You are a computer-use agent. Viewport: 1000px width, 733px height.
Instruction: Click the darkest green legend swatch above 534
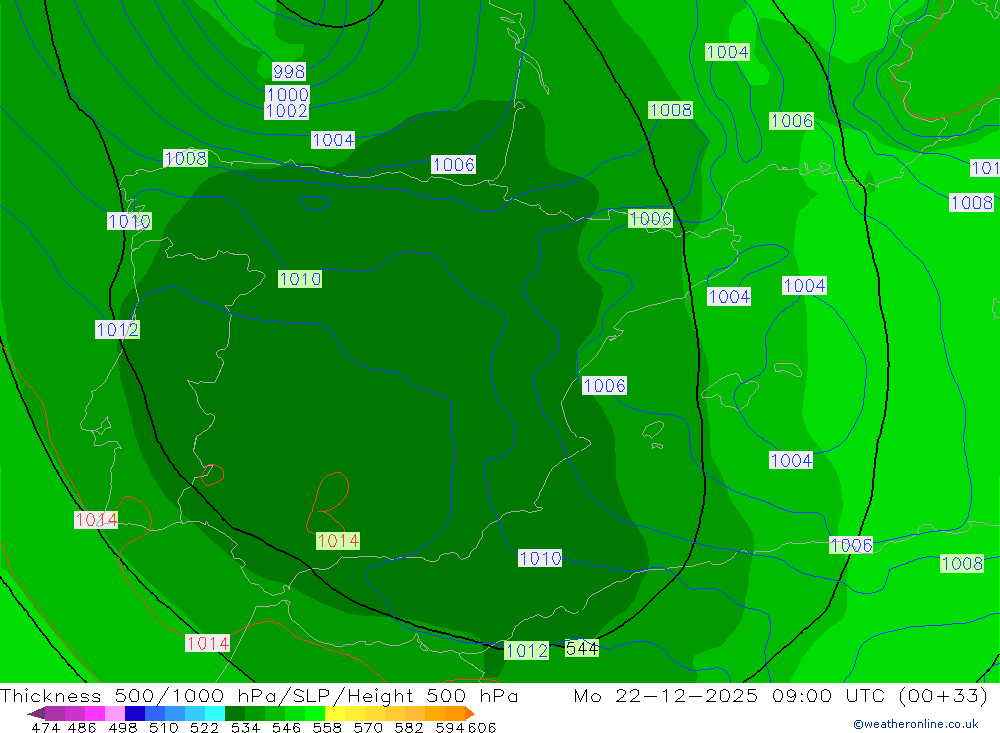tap(235, 713)
